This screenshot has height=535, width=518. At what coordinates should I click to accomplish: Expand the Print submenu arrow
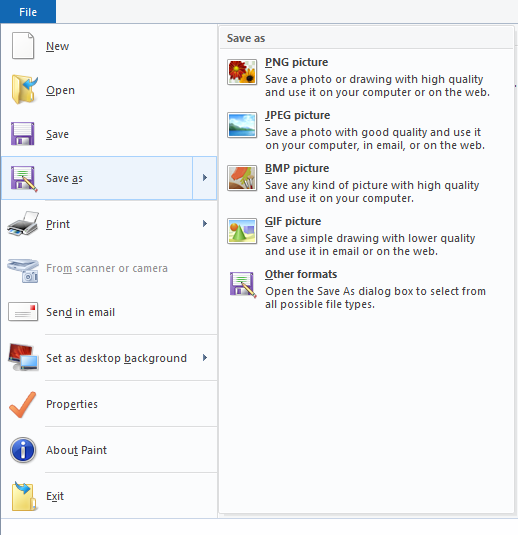pos(205,223)
